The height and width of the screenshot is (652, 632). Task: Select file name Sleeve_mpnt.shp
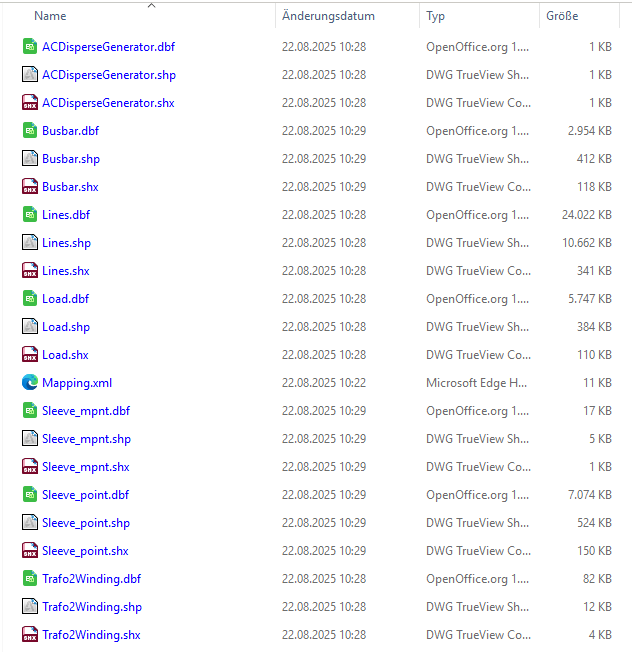pyautogui.click(x=86, y=439)
